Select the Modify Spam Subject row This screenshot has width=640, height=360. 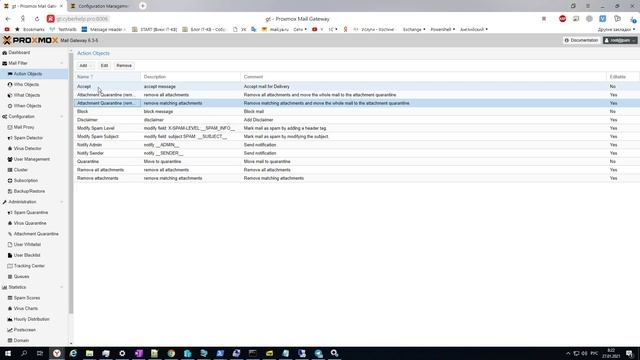357,136
